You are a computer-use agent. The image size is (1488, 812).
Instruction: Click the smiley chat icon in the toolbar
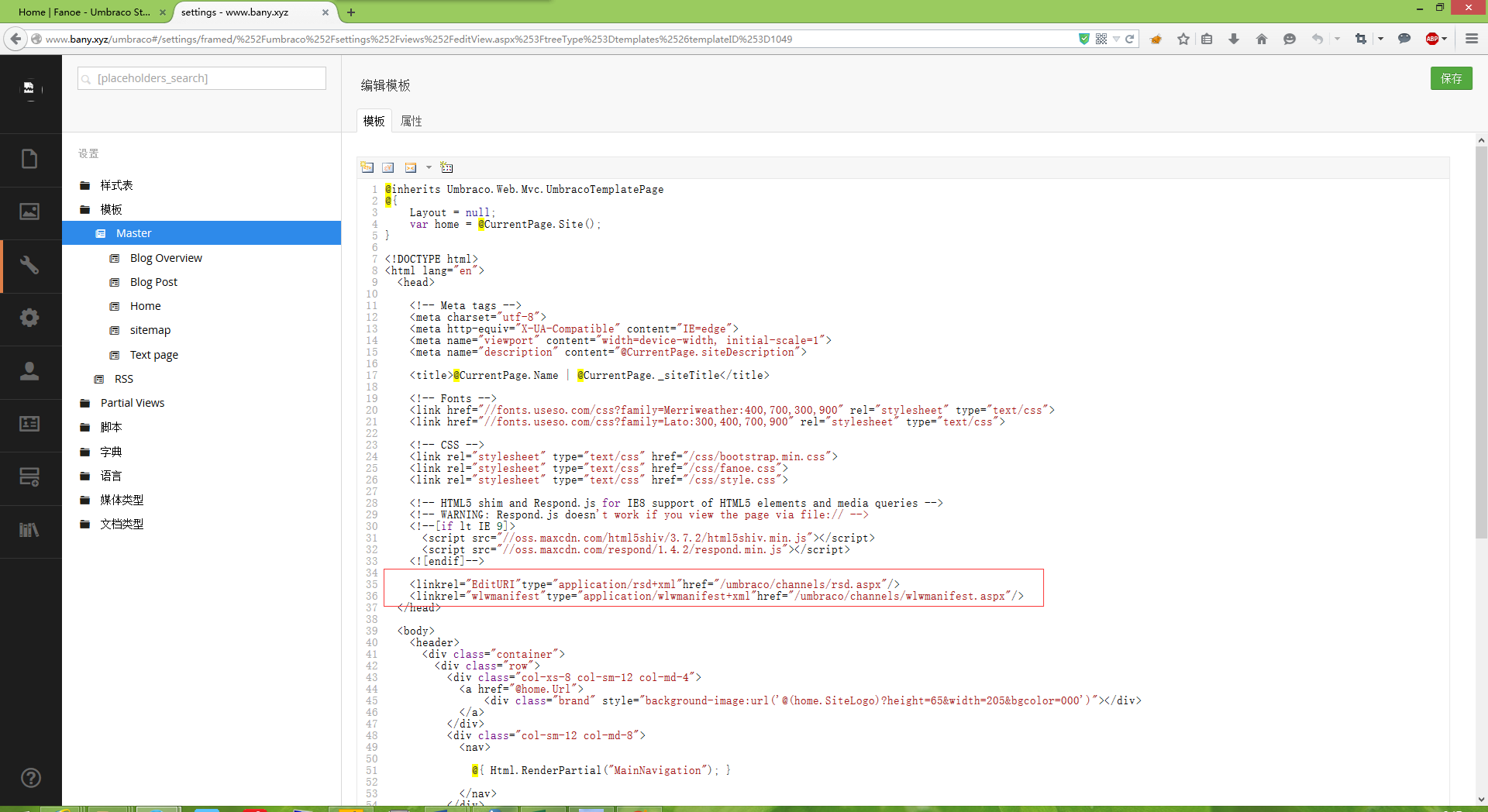(x=1290, y=39)
